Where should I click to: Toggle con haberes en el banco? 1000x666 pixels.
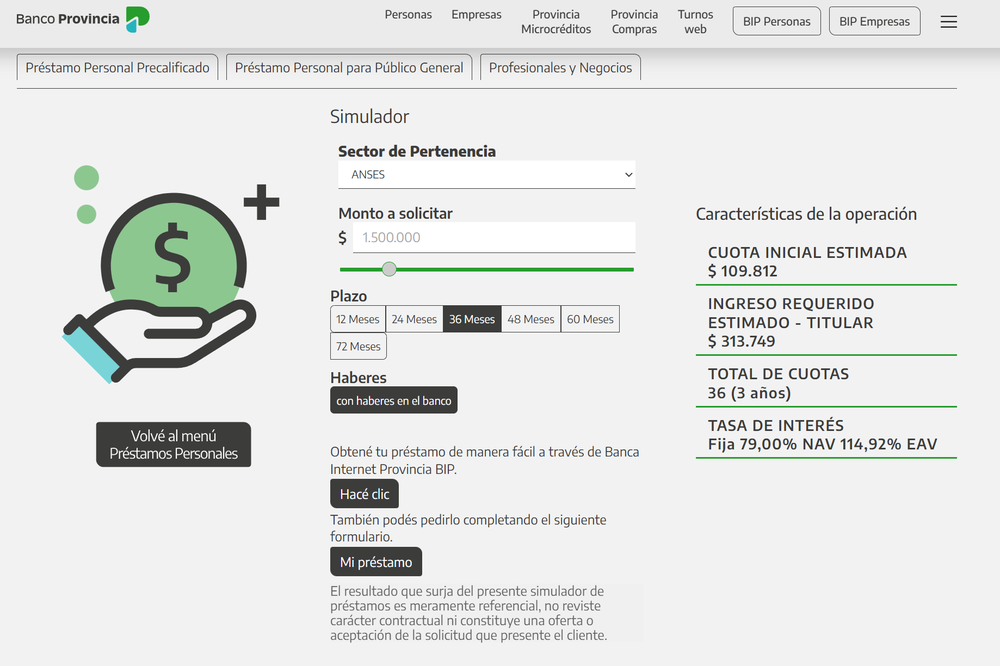393,400
